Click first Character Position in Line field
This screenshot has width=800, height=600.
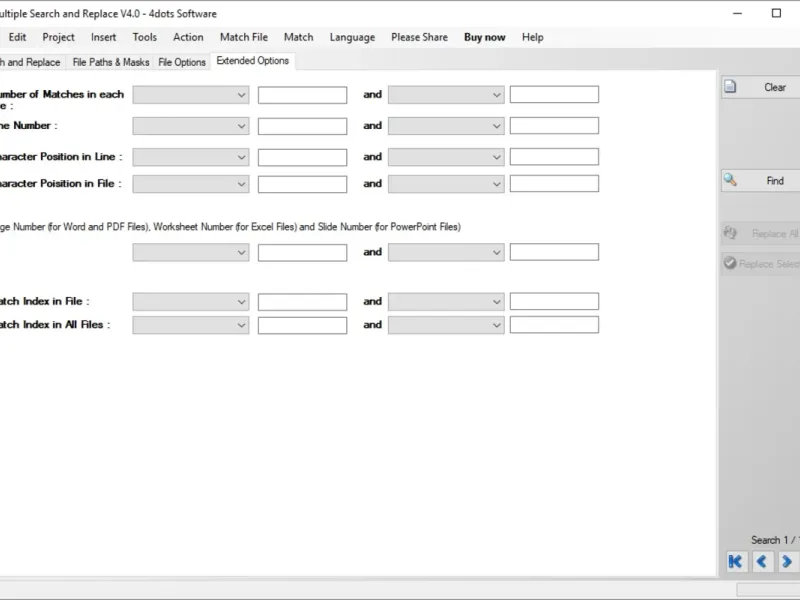click(303, 157)
